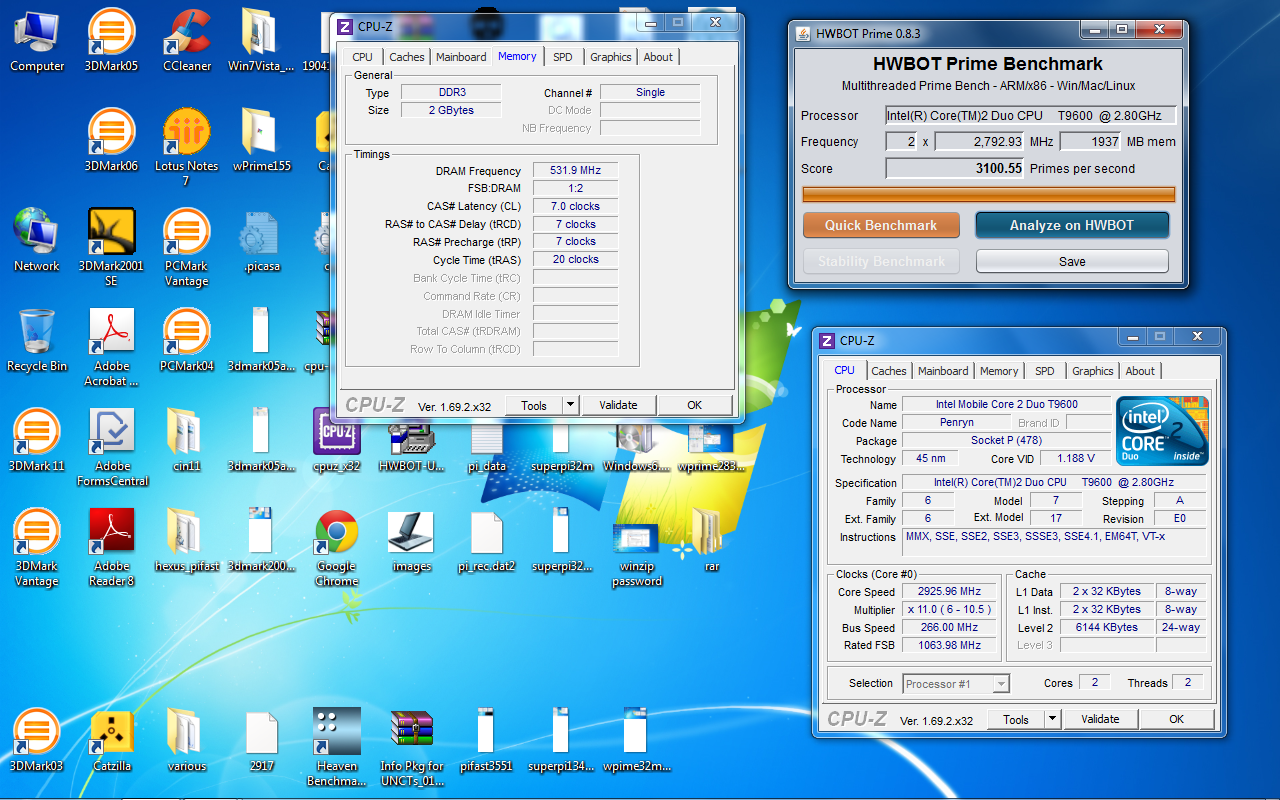Open the Recycle Bin

(x=37, y=340)
